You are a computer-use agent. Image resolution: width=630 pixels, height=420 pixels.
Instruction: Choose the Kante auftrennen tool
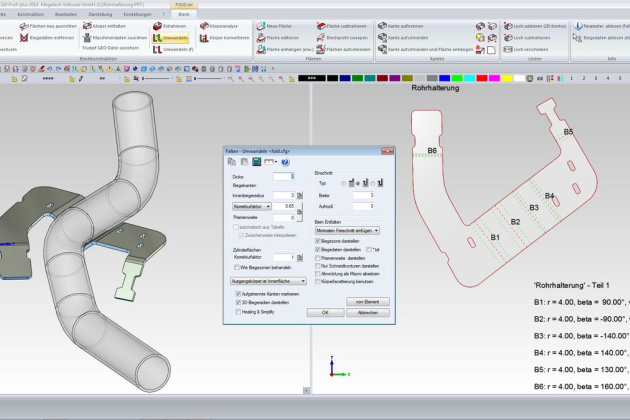pyautogui.click(x=381, y=25)
